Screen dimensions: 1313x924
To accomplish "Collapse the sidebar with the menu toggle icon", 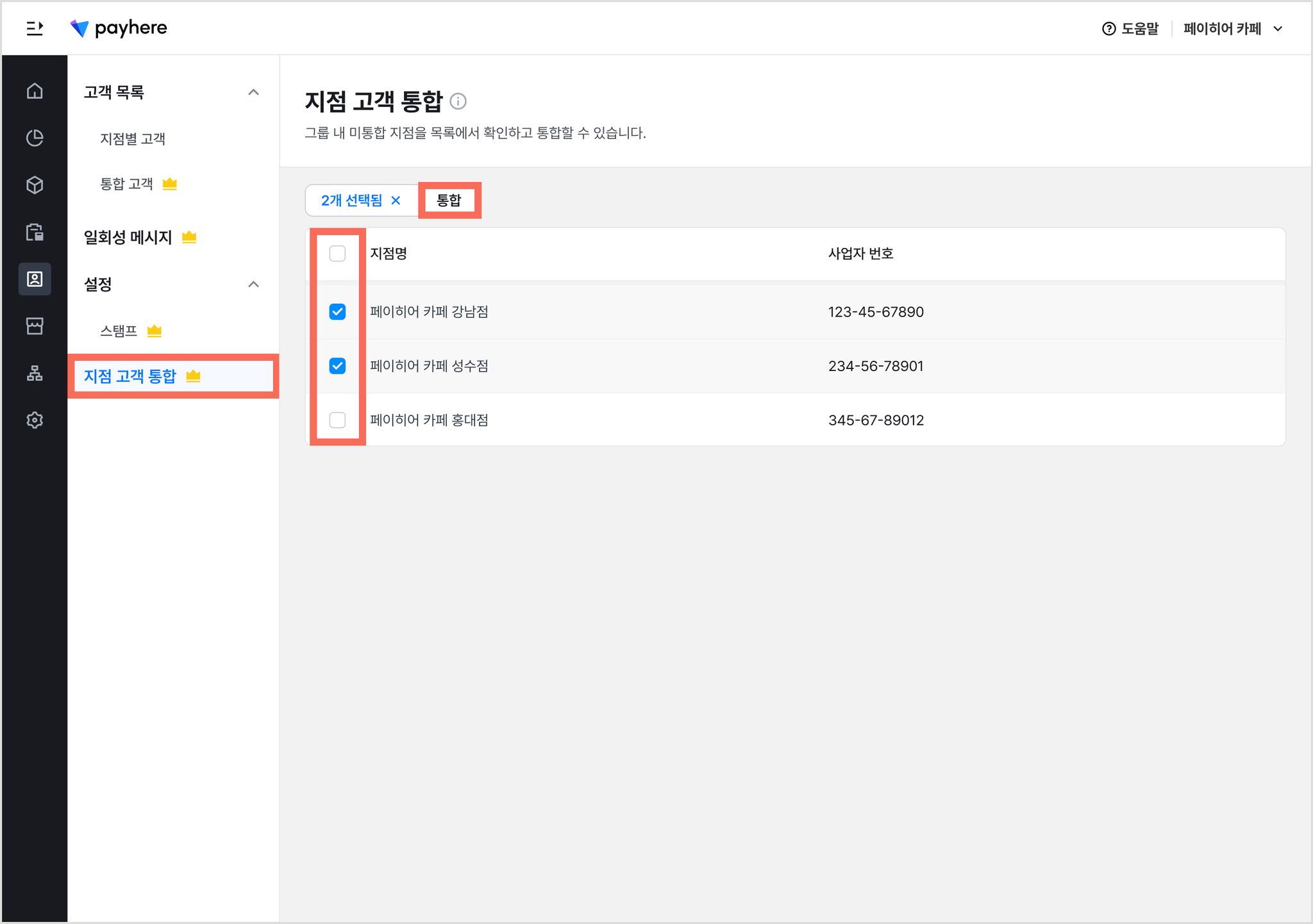I will tap(35, 28).
